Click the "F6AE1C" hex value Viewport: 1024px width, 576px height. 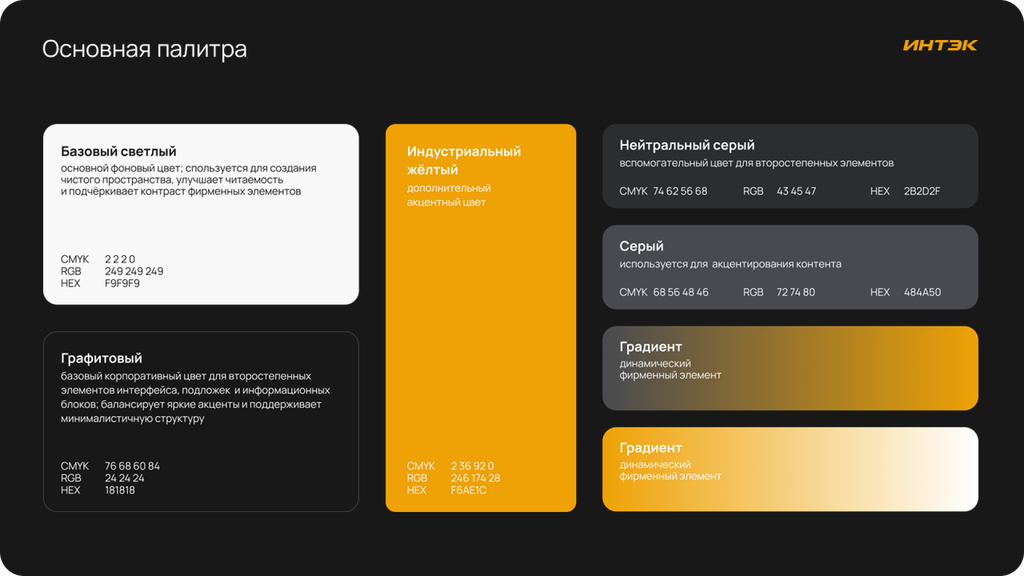click(468, 490)
